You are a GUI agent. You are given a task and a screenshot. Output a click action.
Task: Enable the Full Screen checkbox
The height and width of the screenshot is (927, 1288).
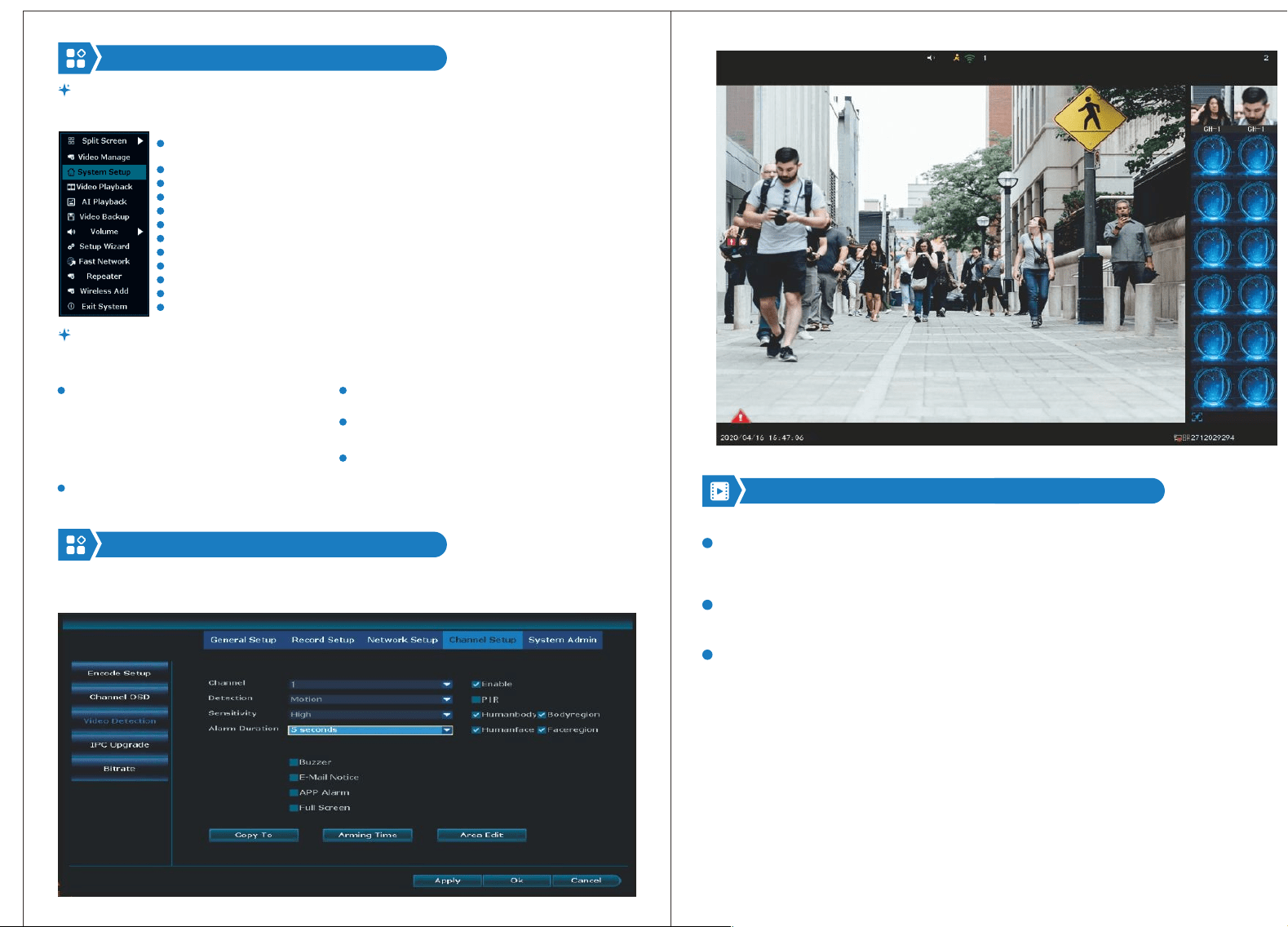[294, 808]
